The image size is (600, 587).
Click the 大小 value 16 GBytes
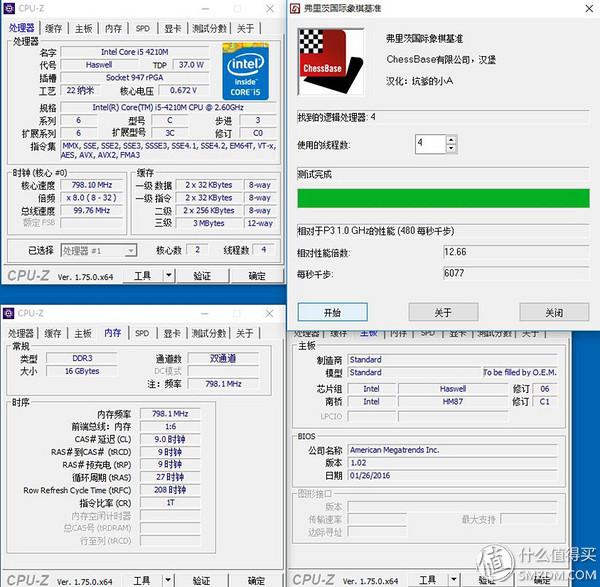coord(82,371)
